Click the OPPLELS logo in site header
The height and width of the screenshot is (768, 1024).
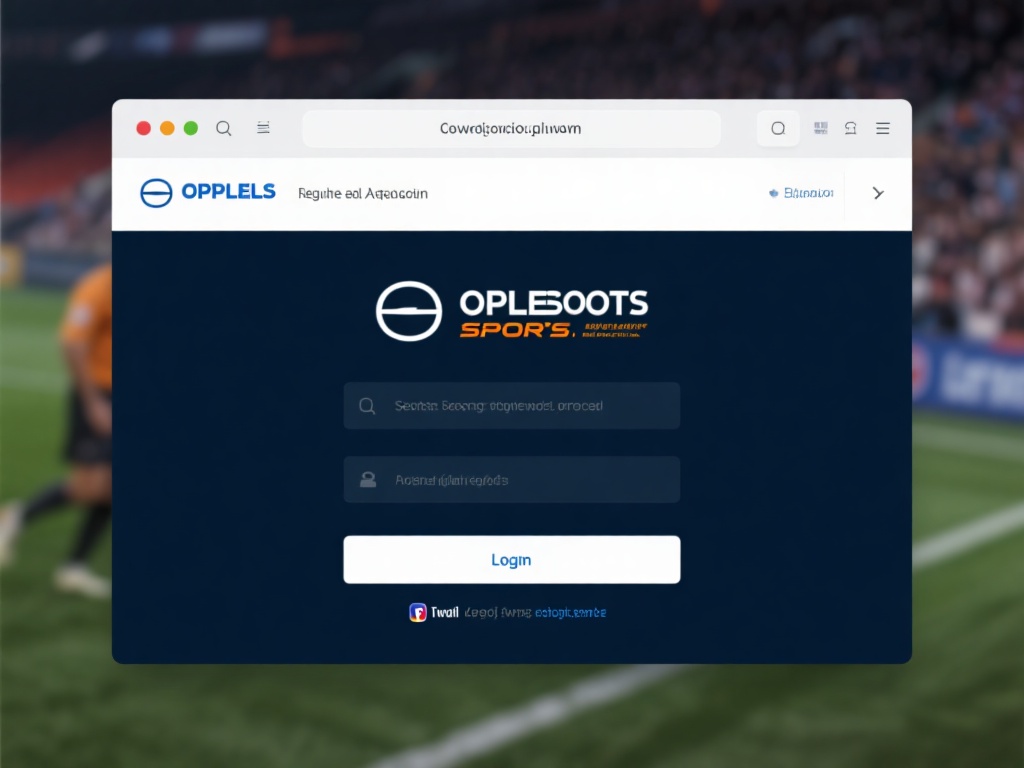coord(208,193)
